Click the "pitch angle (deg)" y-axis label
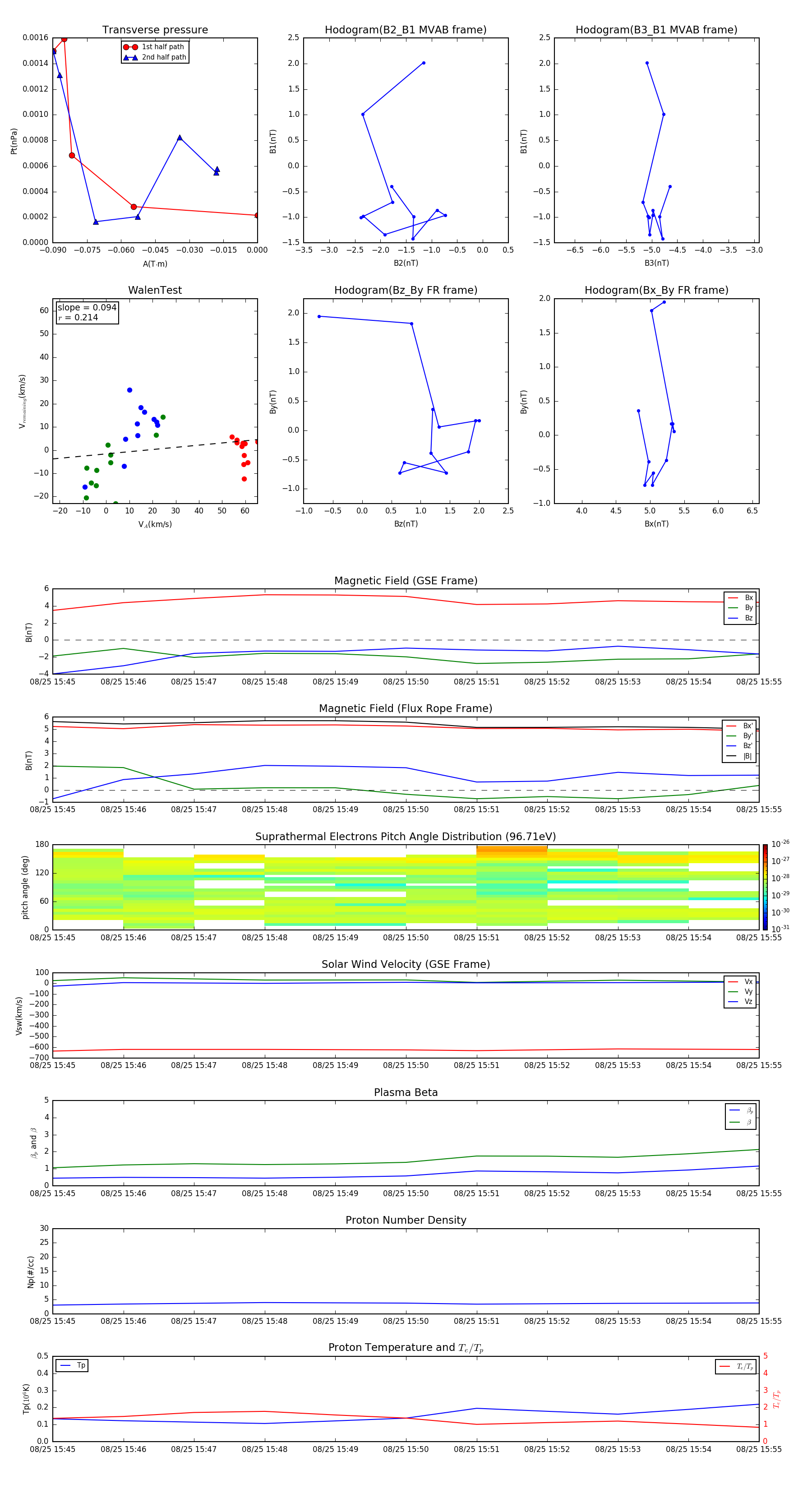Screen dimensions: 812x1489 [x=25, y=887]
